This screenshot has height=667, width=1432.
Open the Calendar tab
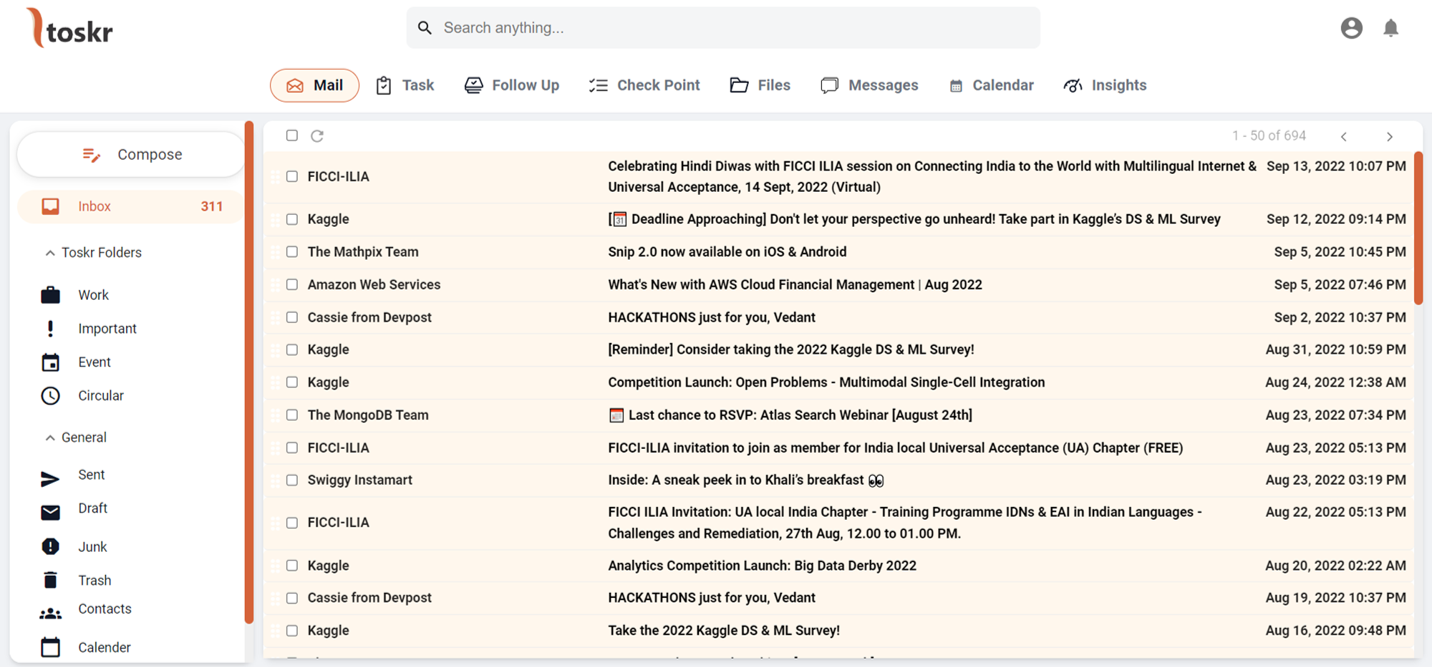point(991,86)
